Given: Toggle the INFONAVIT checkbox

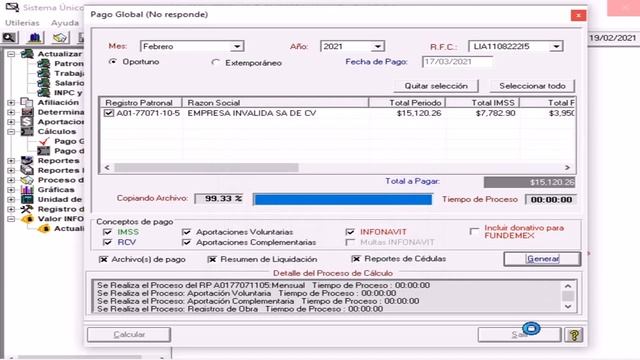Looking at the screenshot, I should point(350,232).
